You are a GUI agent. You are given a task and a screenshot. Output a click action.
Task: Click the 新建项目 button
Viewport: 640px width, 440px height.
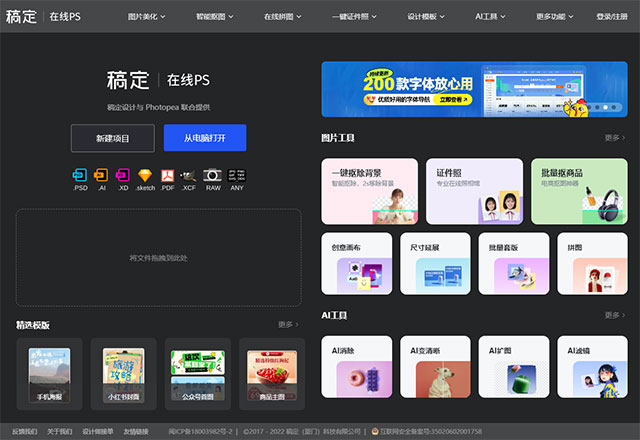112,138
